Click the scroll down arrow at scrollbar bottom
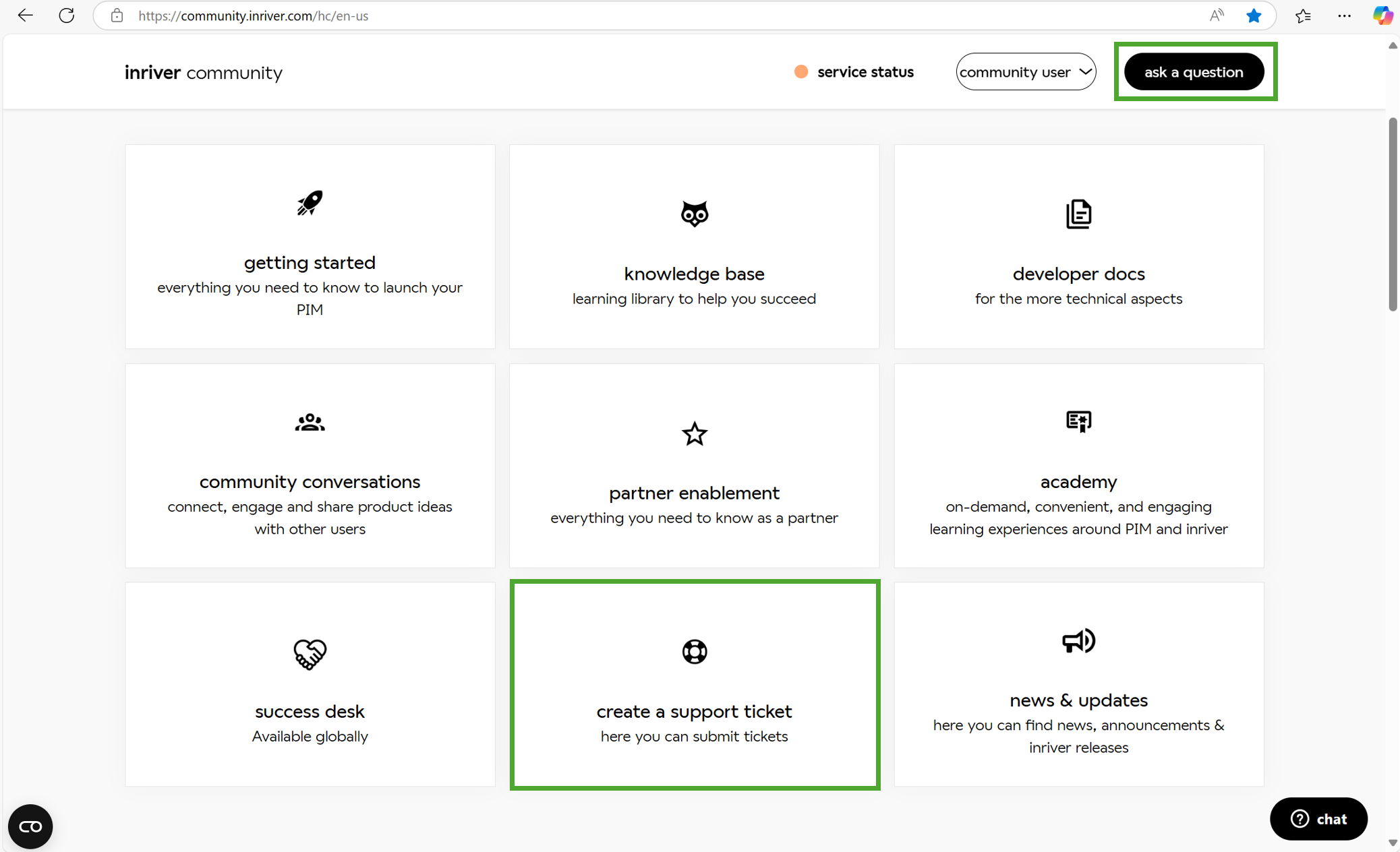The image size is (1400, 852). [1393, 843]
